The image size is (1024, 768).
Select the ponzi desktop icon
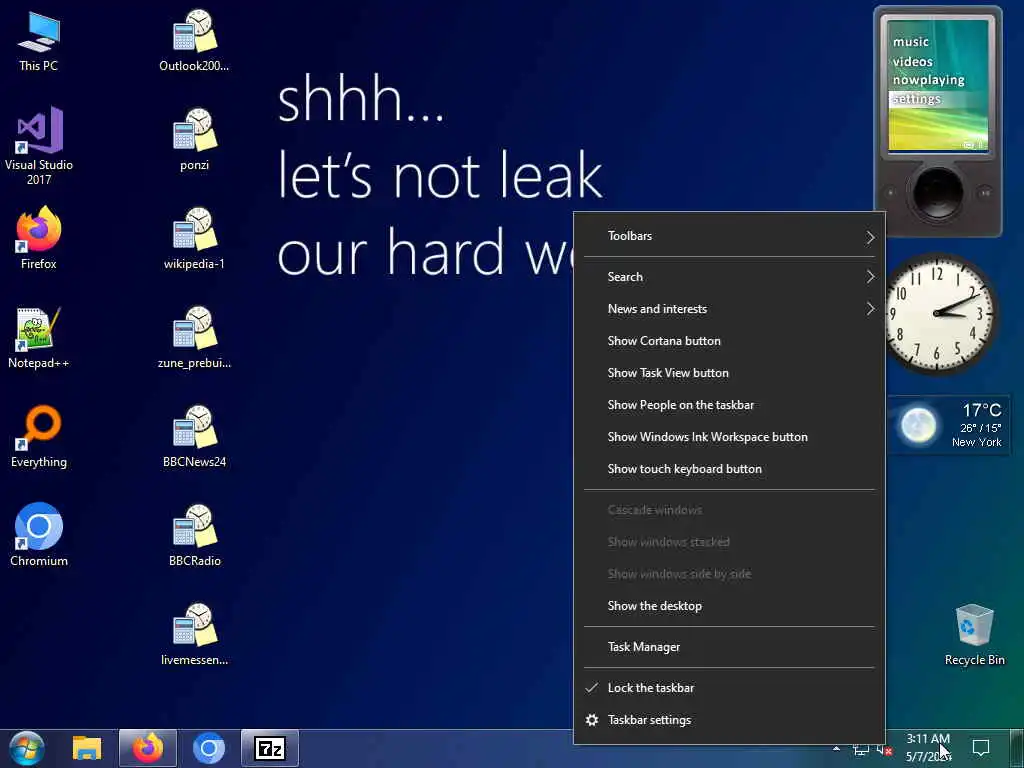[194, 140]
